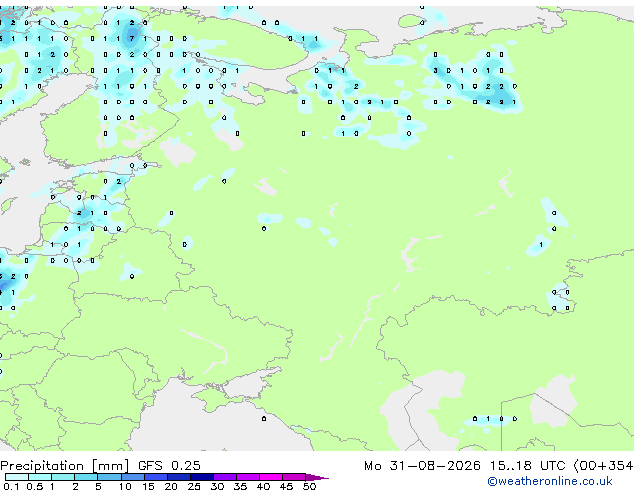Click the weatheronline.co.uk copyright link

[x=550, y=481]
